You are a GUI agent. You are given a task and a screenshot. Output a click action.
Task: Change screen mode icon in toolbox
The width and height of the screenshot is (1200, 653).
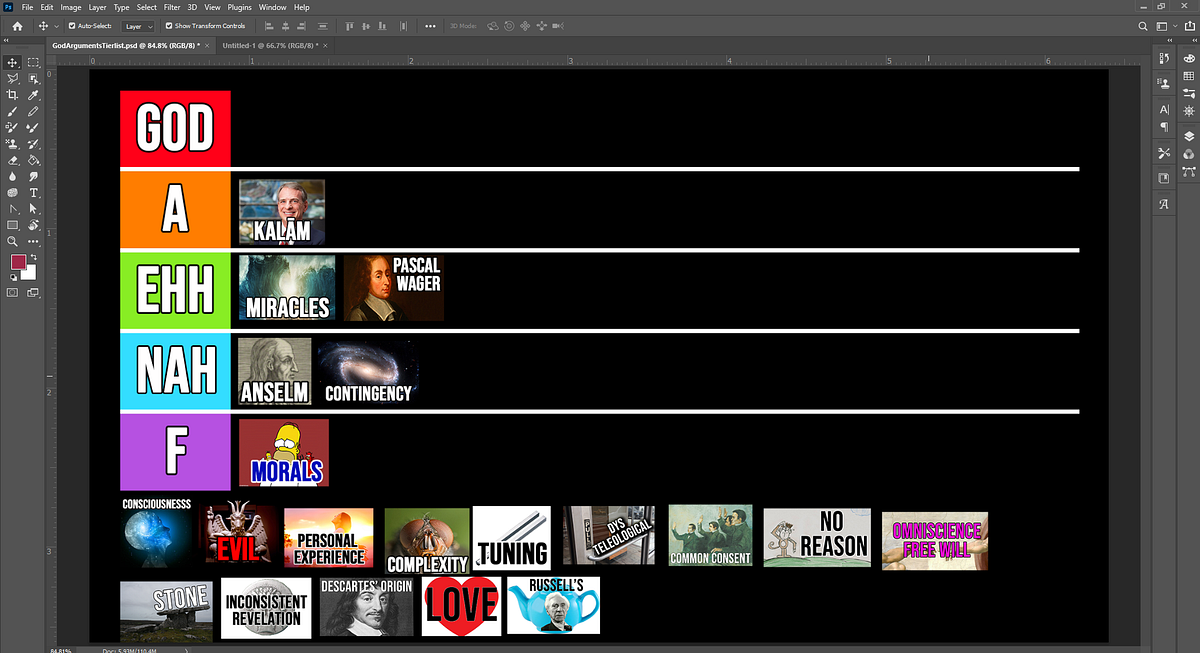34,292
